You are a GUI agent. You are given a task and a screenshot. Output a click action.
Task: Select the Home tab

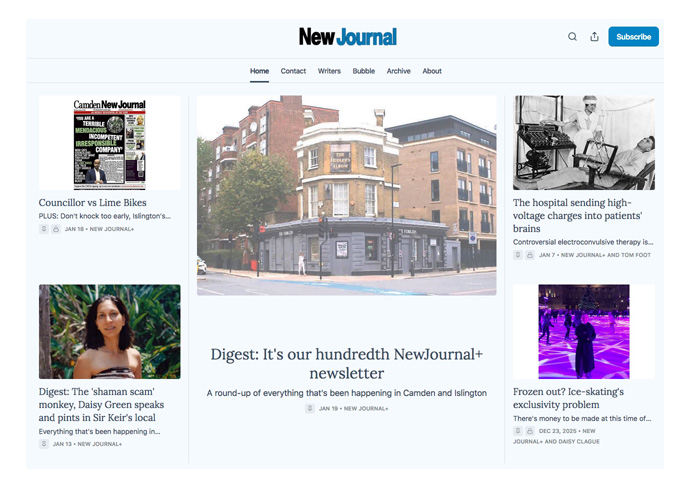(x=259, y=71)
